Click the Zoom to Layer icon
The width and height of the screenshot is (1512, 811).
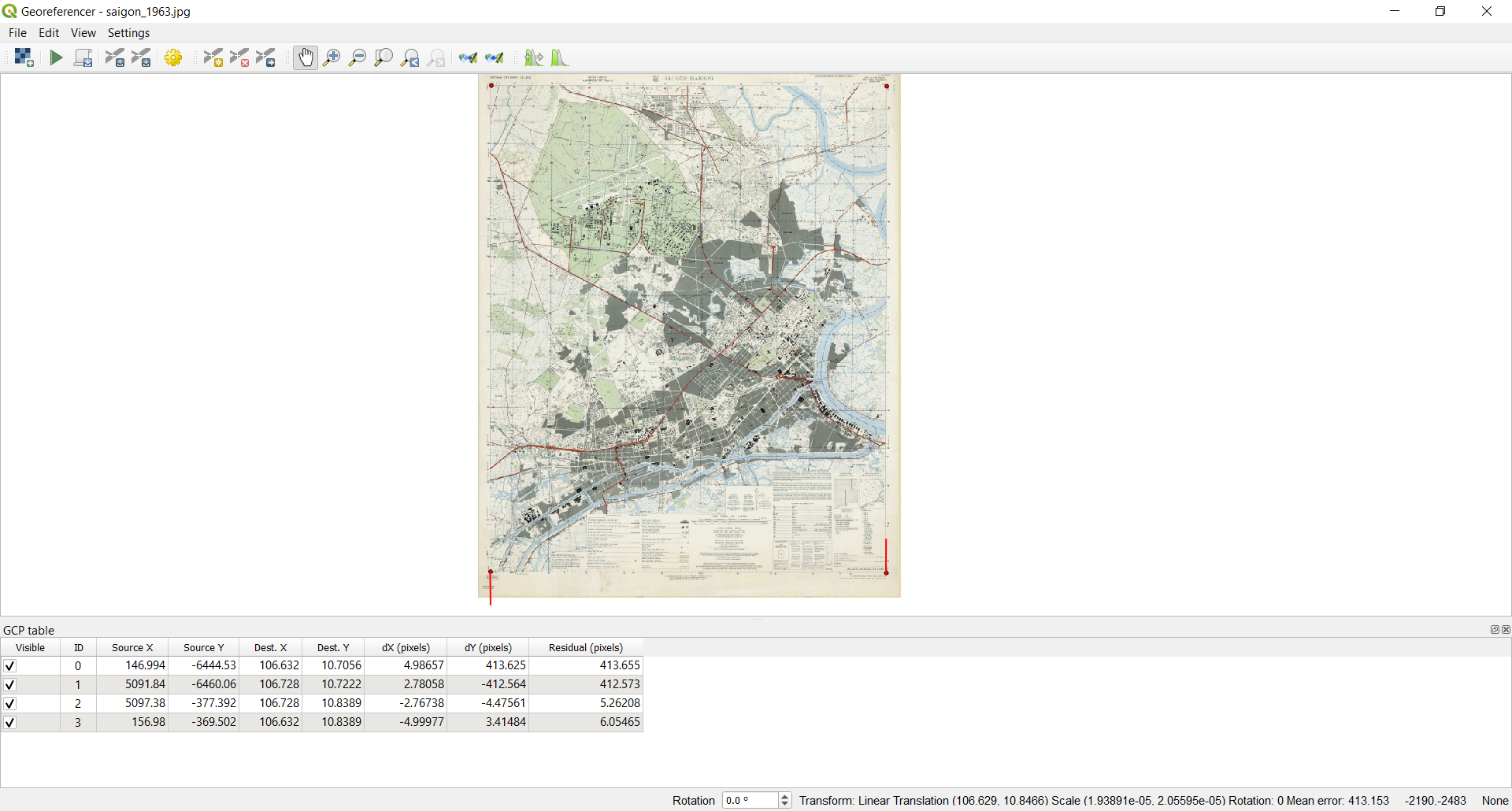click(384, 57)
